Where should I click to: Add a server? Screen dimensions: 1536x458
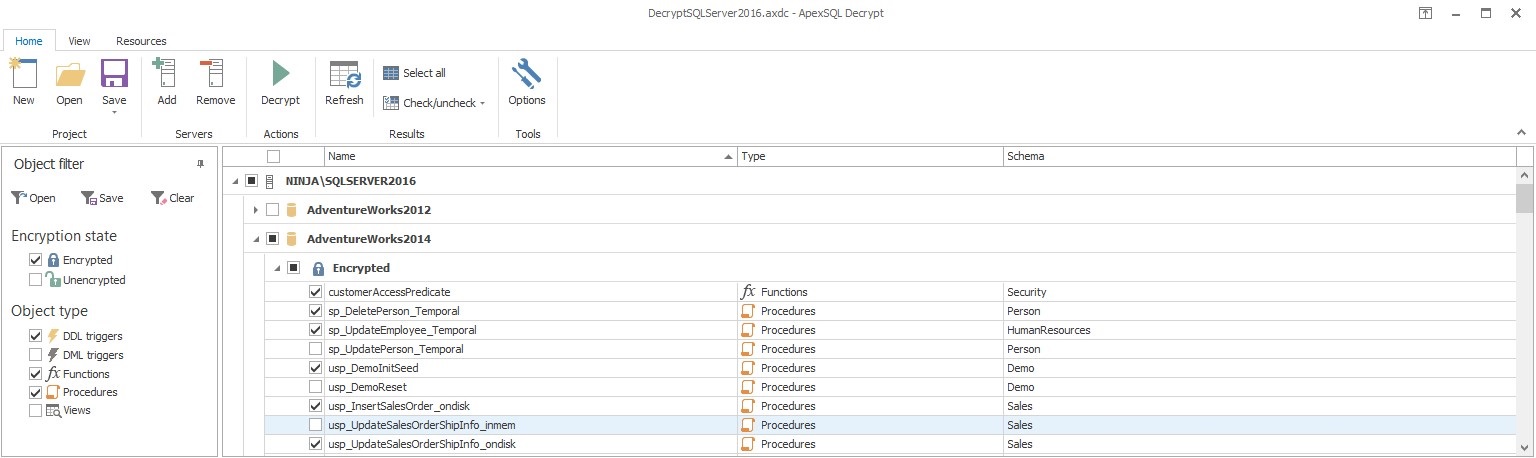click(x=166, y=82)
